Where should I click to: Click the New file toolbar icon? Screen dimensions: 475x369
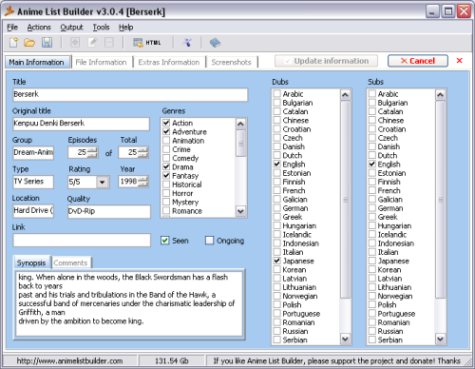[x=14, y=42]
